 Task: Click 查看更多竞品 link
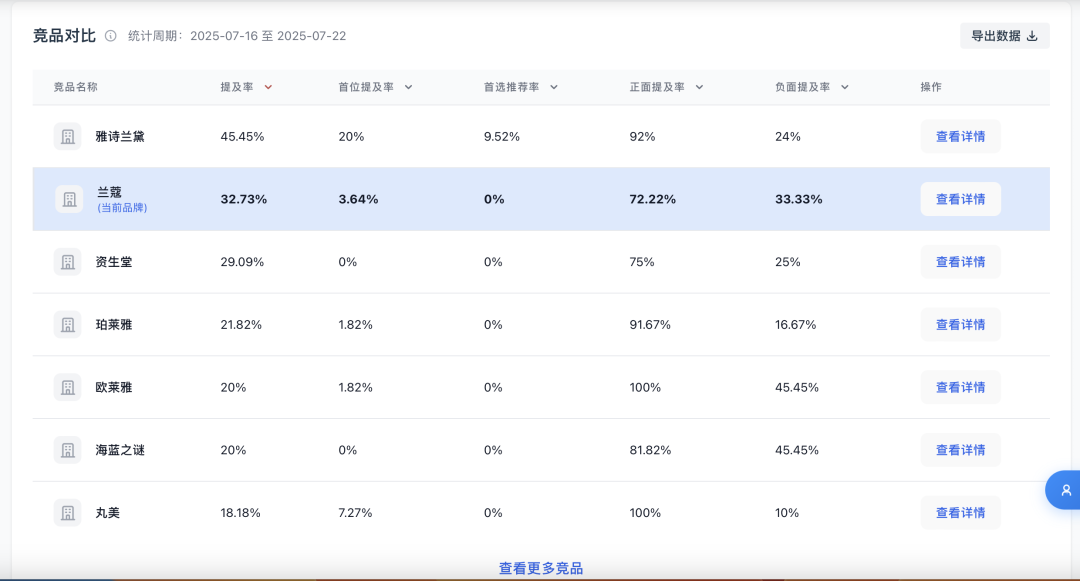click(x=541, y=568)
